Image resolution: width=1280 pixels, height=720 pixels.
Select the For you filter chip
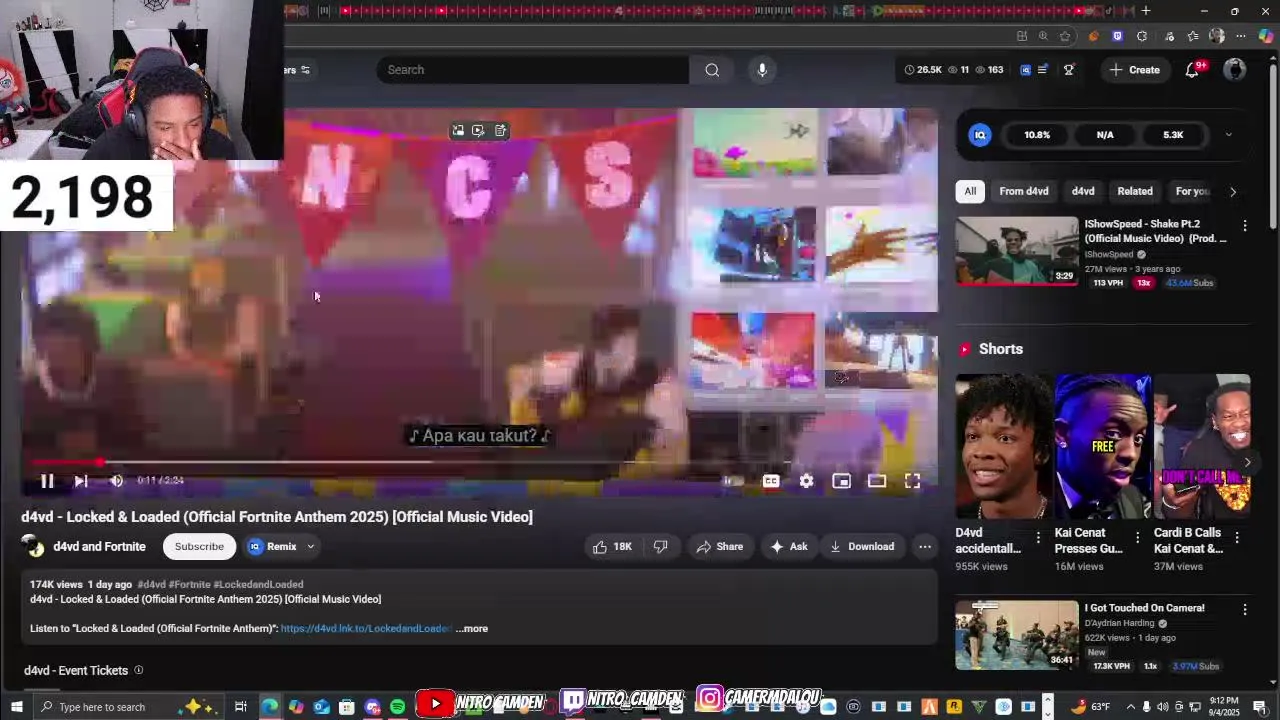(1192, 191)
